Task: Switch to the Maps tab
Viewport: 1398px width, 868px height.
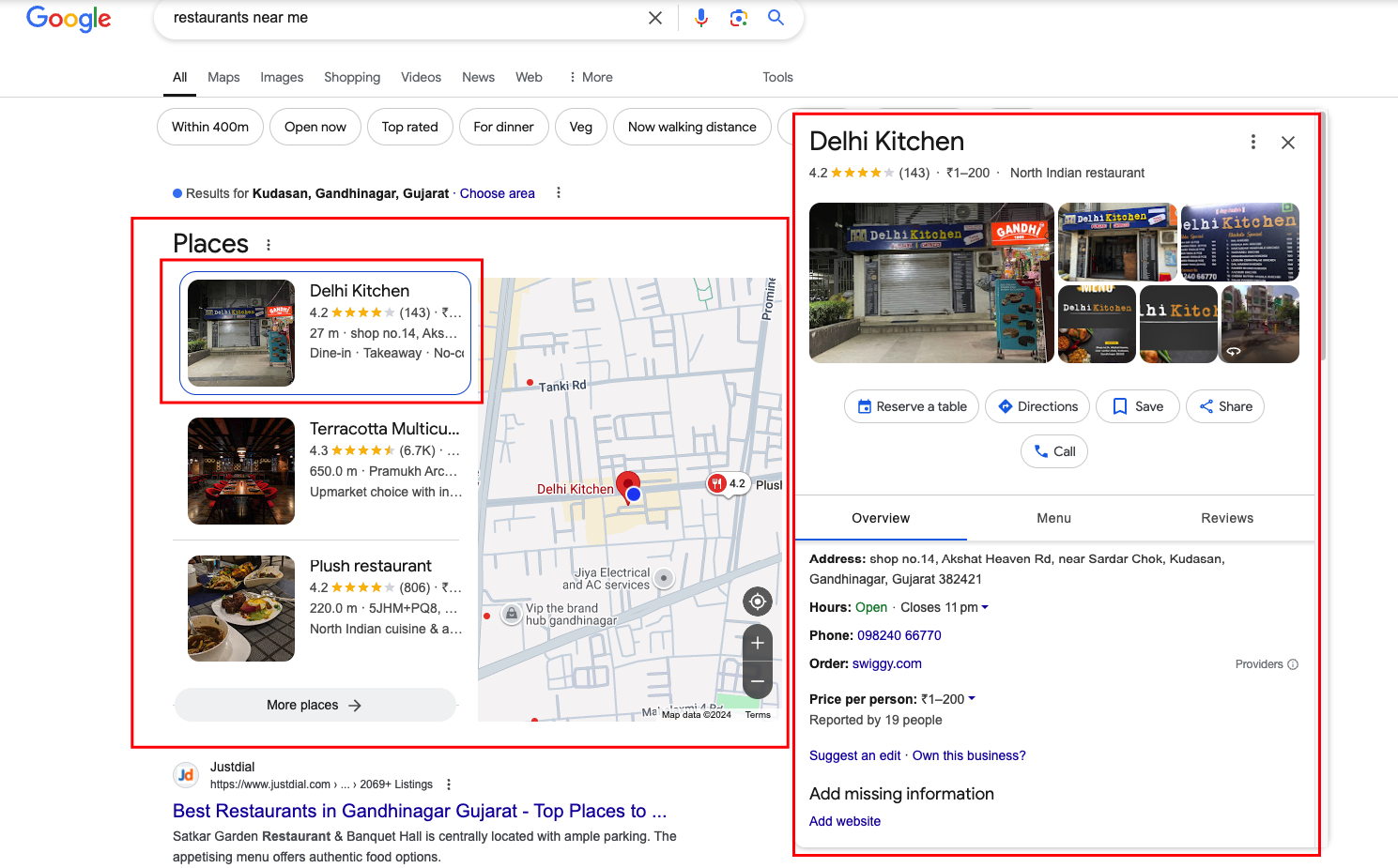Action: (223, 77)
